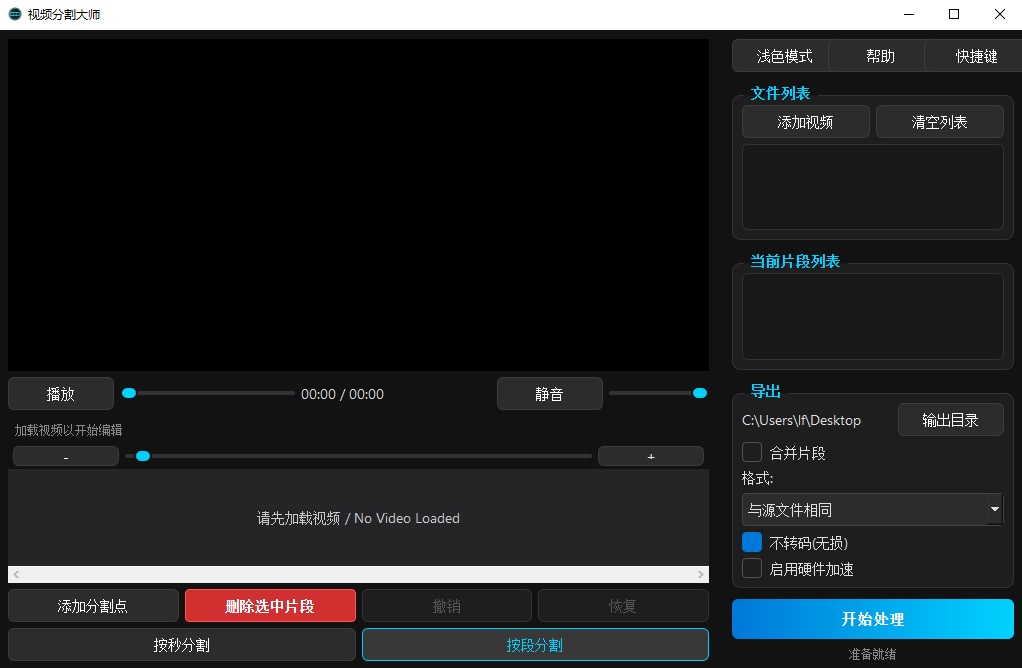Viewport: 1022px width, 668px height.
Task: Open the 快捷键 shortcuts menu
Action: (976, 56)
